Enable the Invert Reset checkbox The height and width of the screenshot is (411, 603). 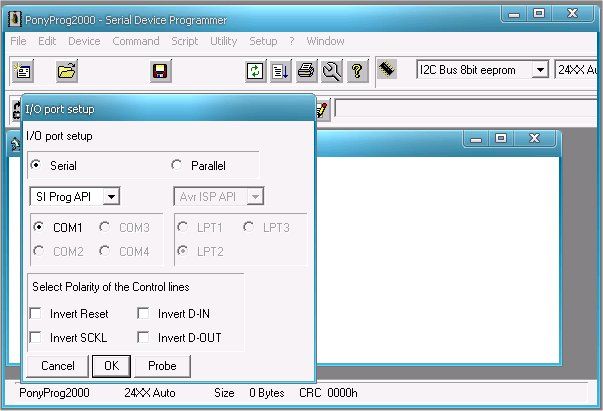35,313
